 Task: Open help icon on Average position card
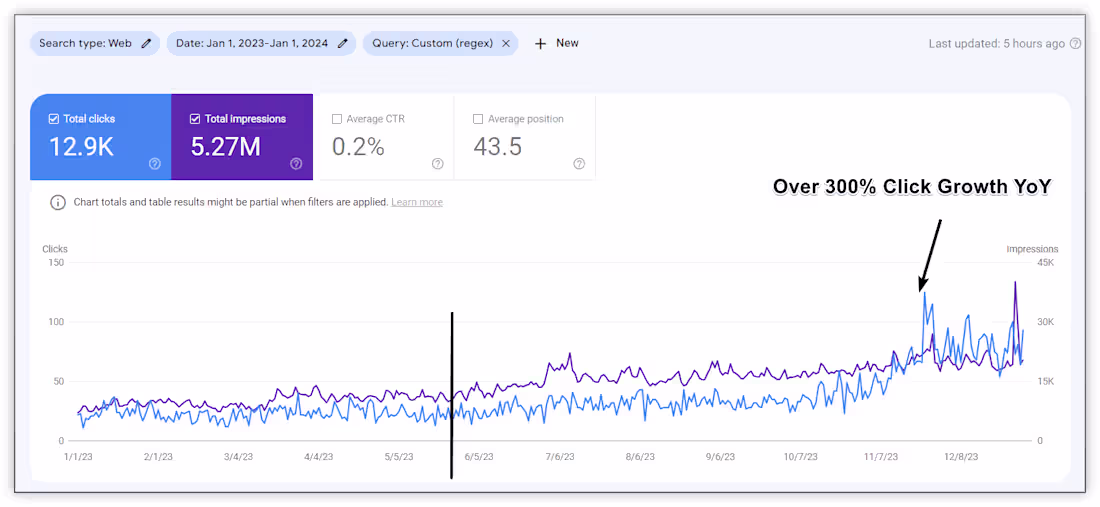[x=579, y=164]
